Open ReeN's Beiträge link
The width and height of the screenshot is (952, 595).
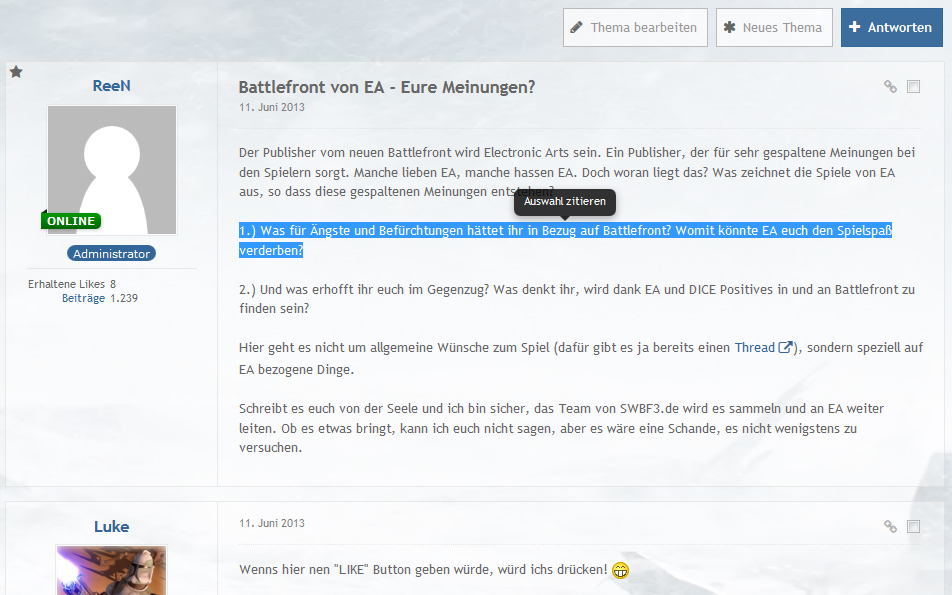(x=83, y=298)
